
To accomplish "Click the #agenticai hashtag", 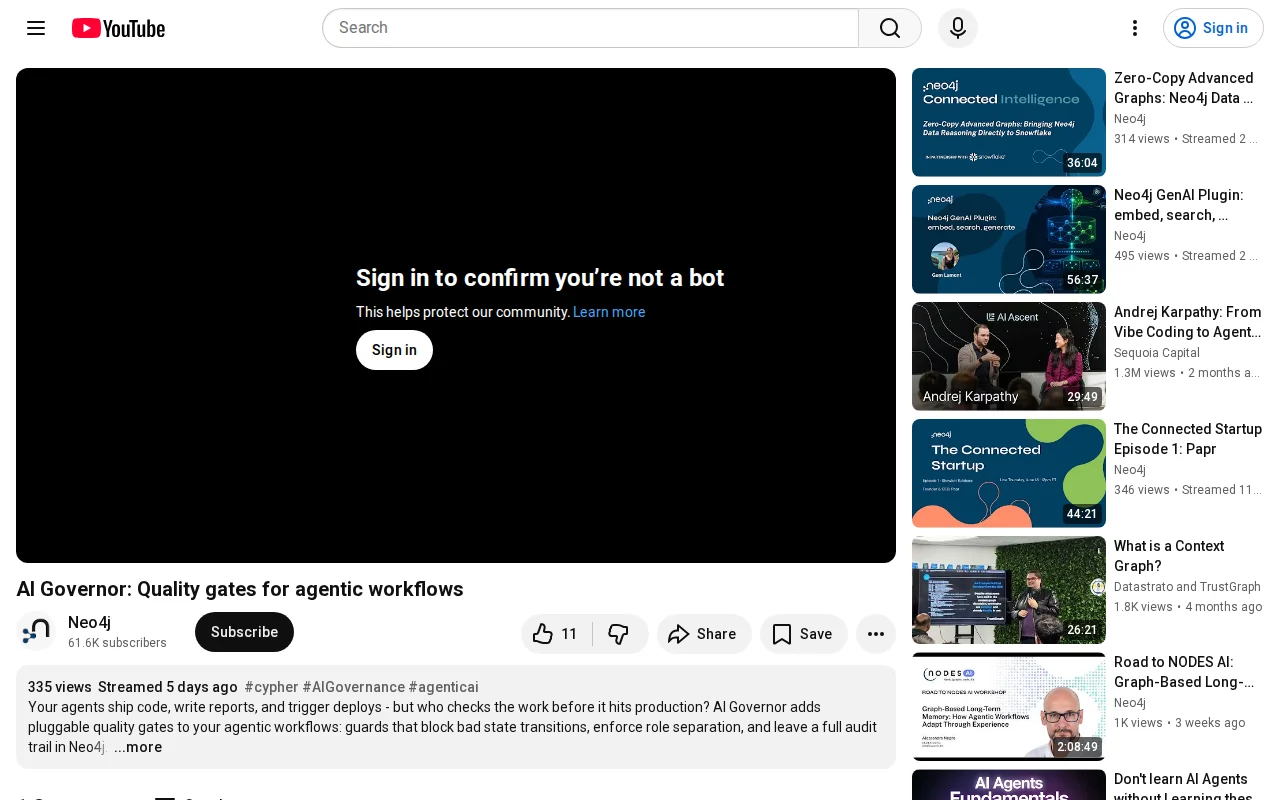I will coord(443,687).
